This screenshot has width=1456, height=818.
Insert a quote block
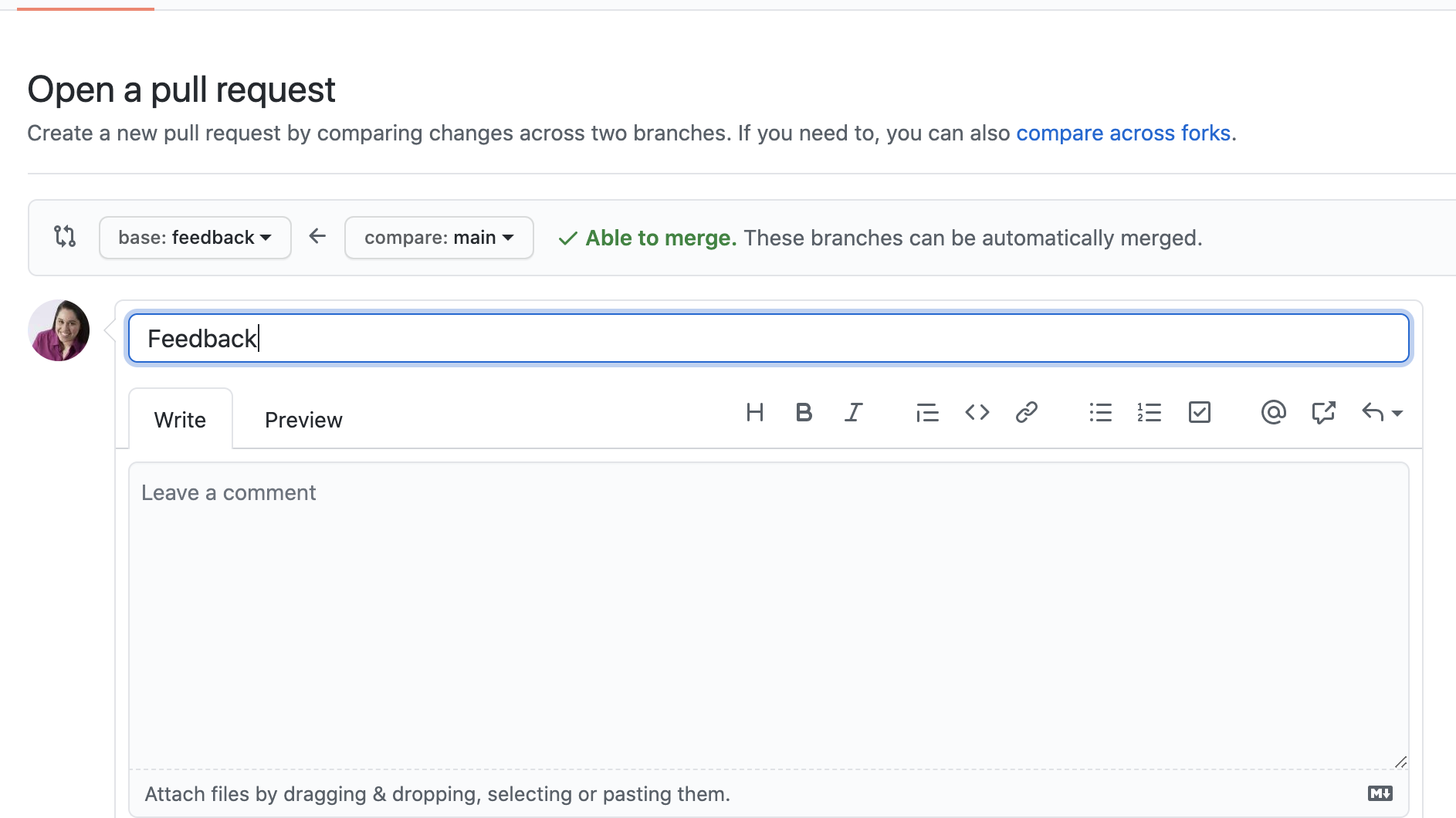(926, 412)
